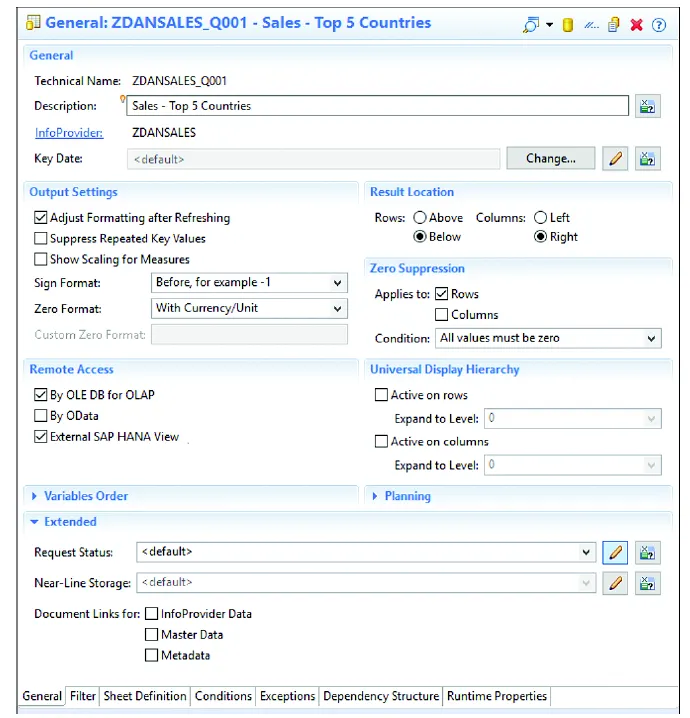Check Metadata document links
Screen dimensions: 690x718
tap(151, 655)
